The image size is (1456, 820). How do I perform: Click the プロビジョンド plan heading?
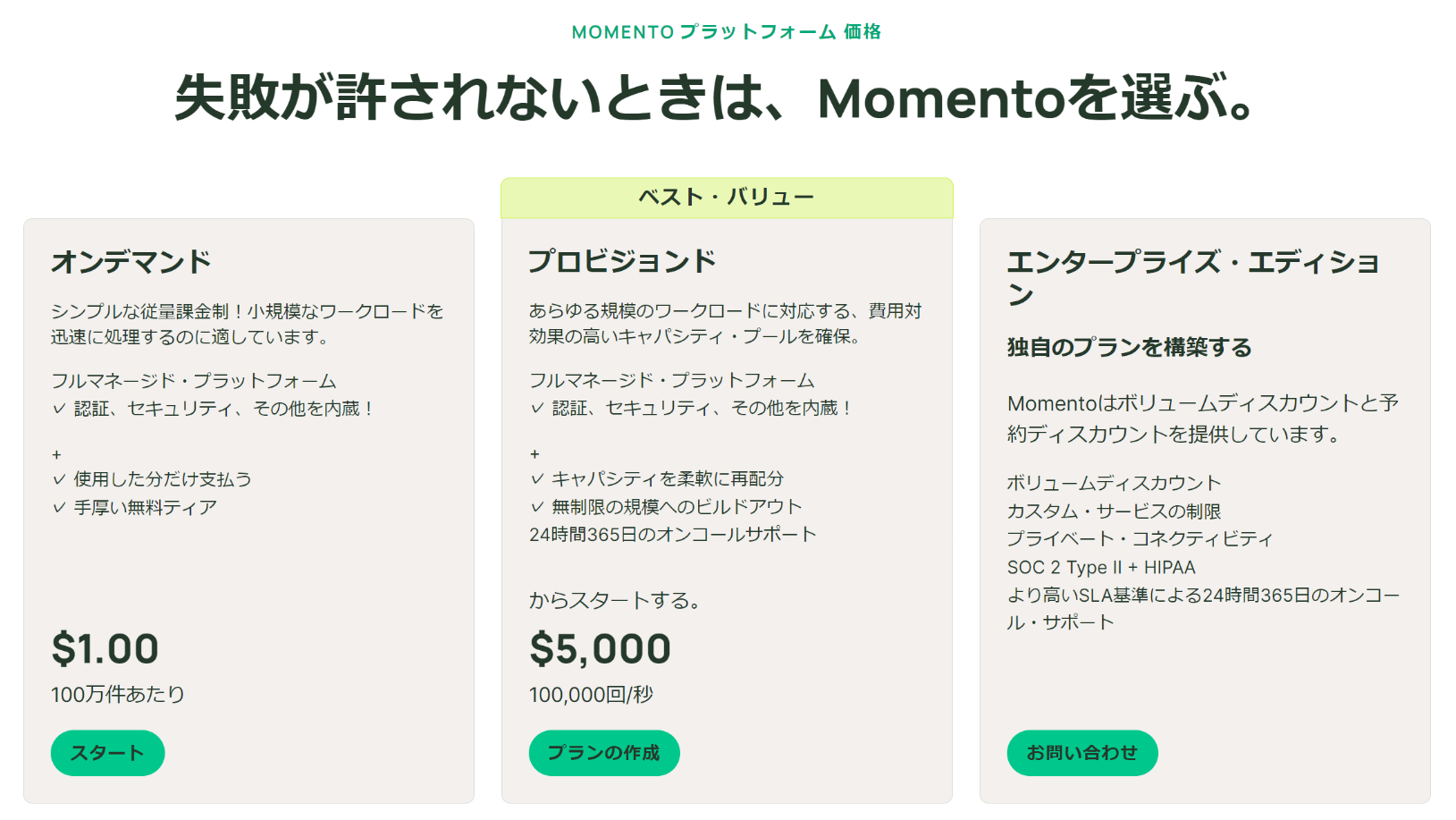622,261
